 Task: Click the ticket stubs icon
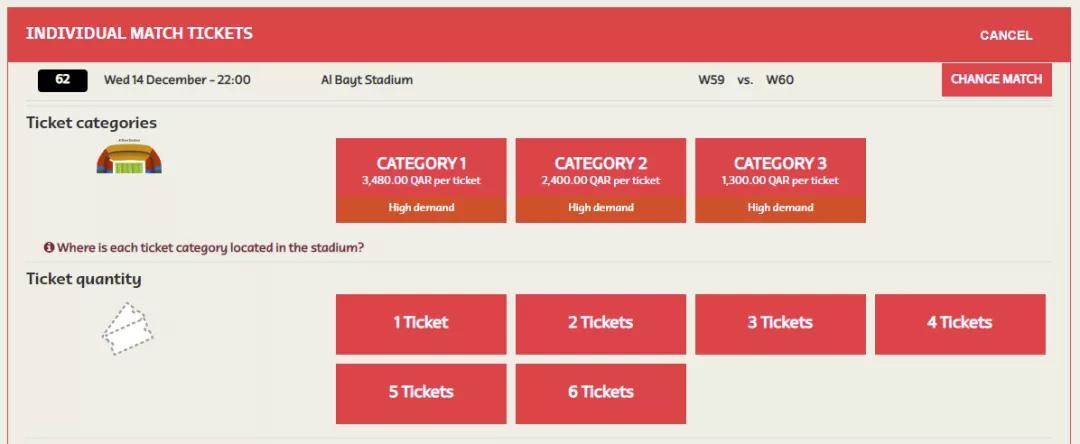128,327
